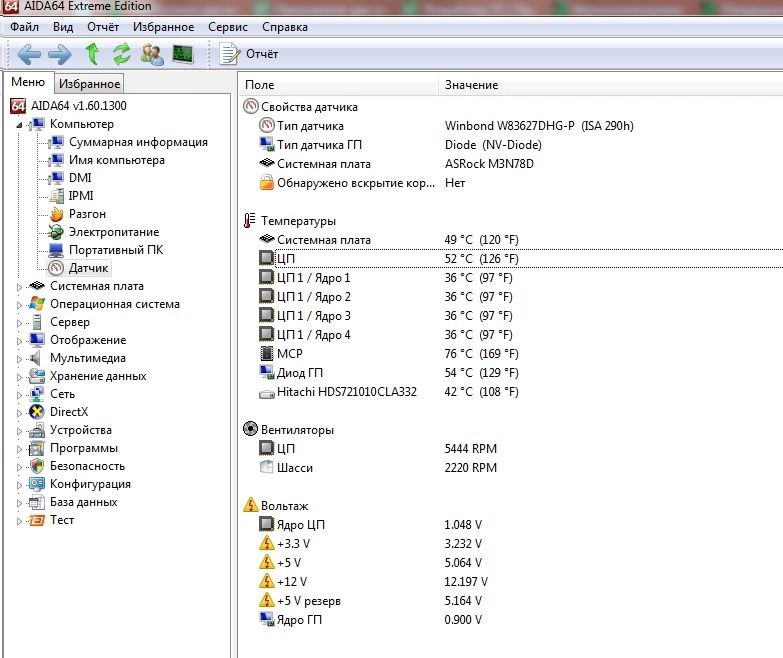Open the Сервис menu
The height and width of the screenshot is (658, 783).
point(228,27)
